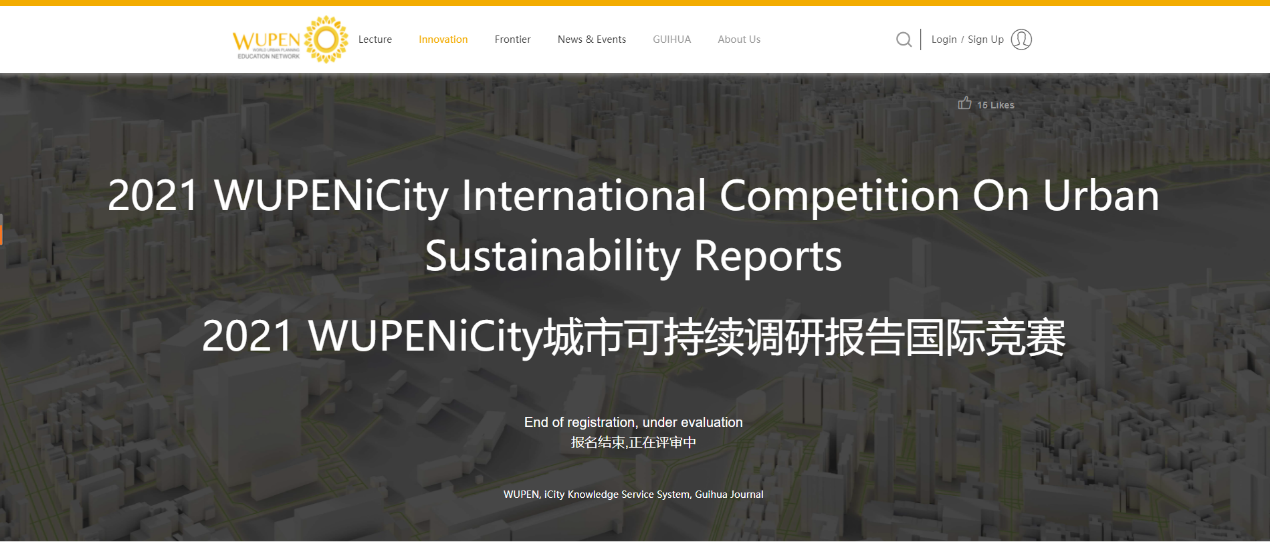This screenshot has width=1270, height=542.
Task: Open the About Us page
Action: pos(739,40)
